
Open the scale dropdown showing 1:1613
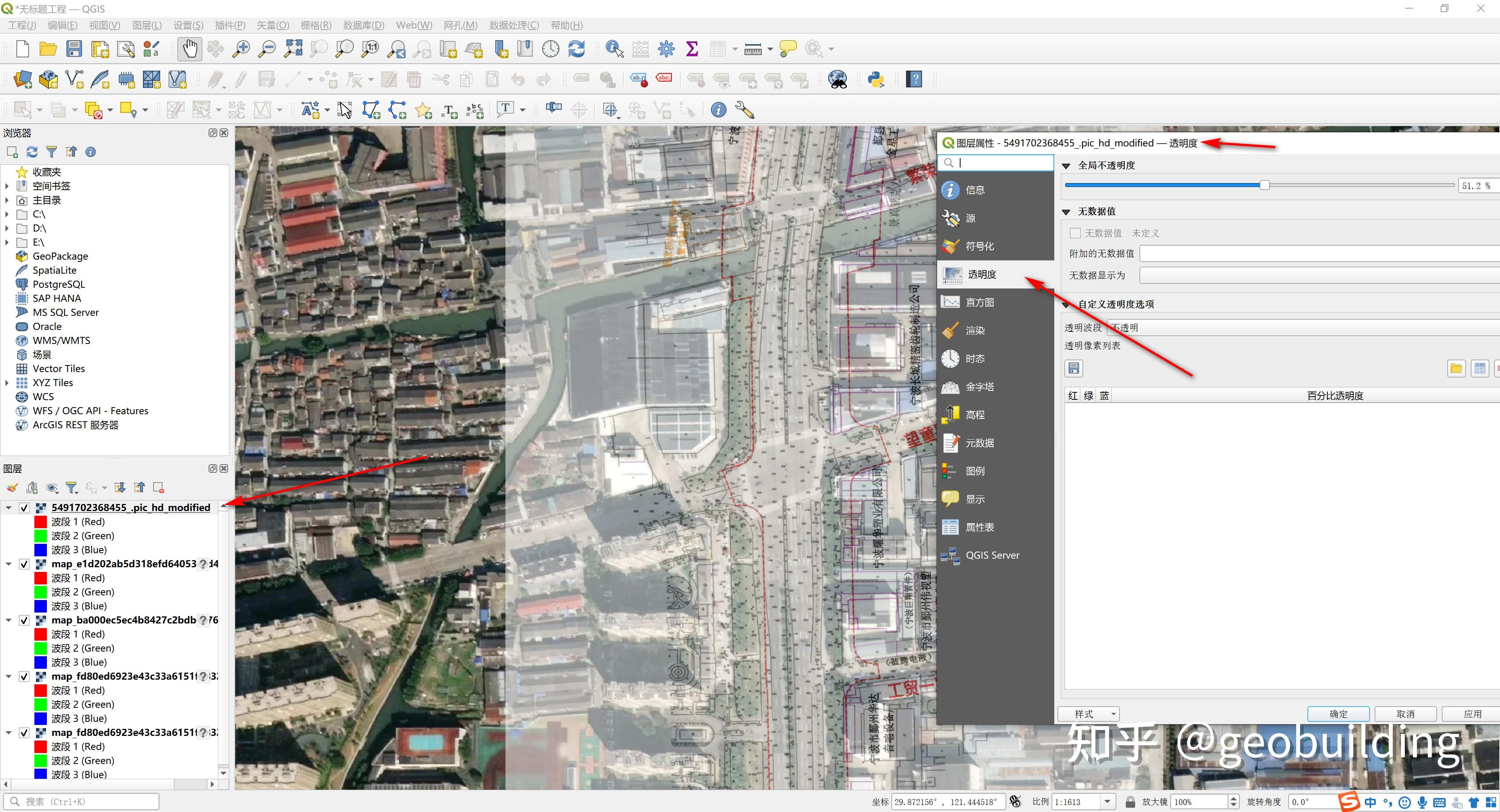coord(1107,801)
